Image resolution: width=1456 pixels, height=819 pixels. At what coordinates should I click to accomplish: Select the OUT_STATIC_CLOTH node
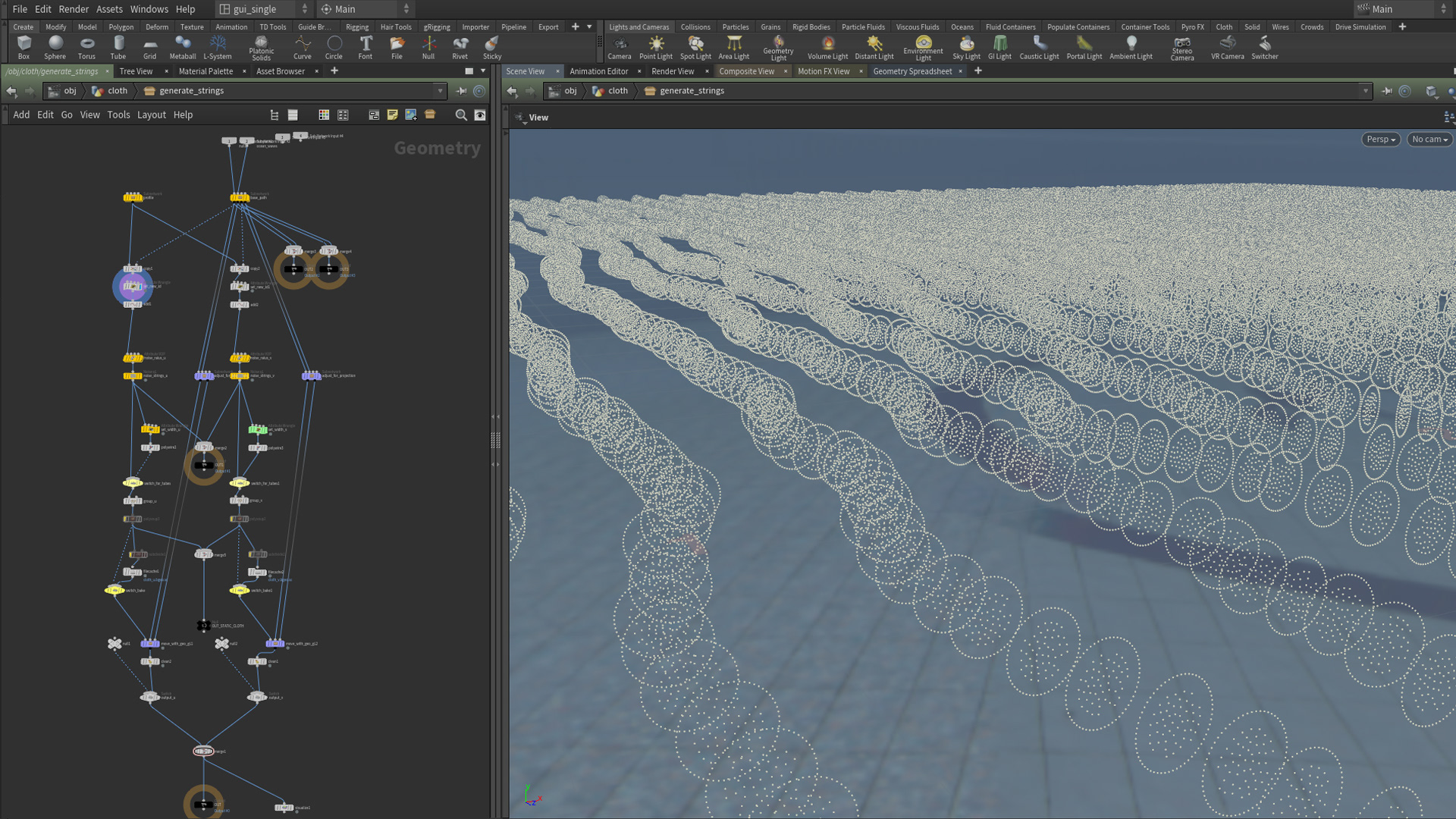tap(204, 626)
